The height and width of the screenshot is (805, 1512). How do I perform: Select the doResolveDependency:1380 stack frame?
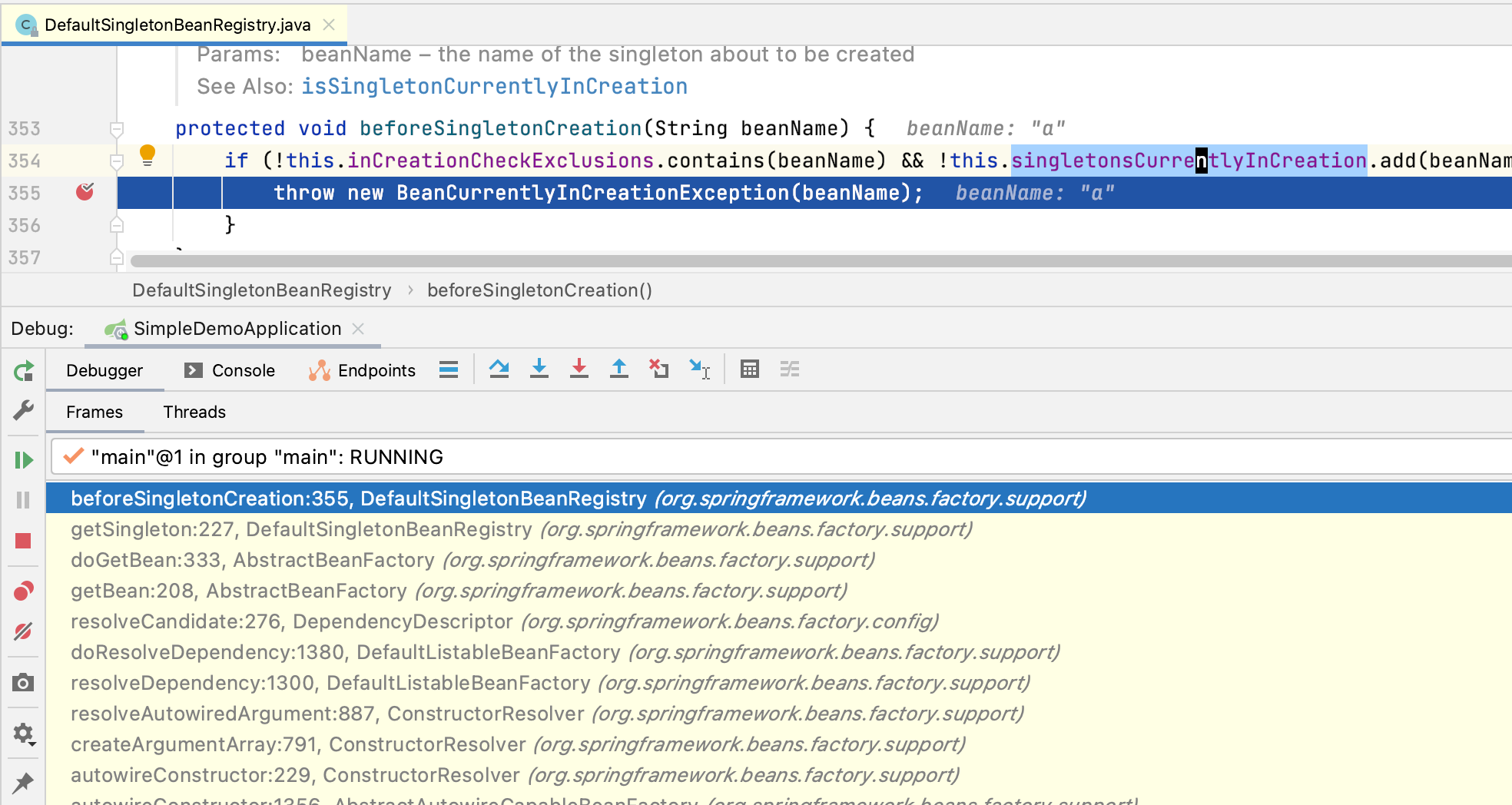point(779,652)
